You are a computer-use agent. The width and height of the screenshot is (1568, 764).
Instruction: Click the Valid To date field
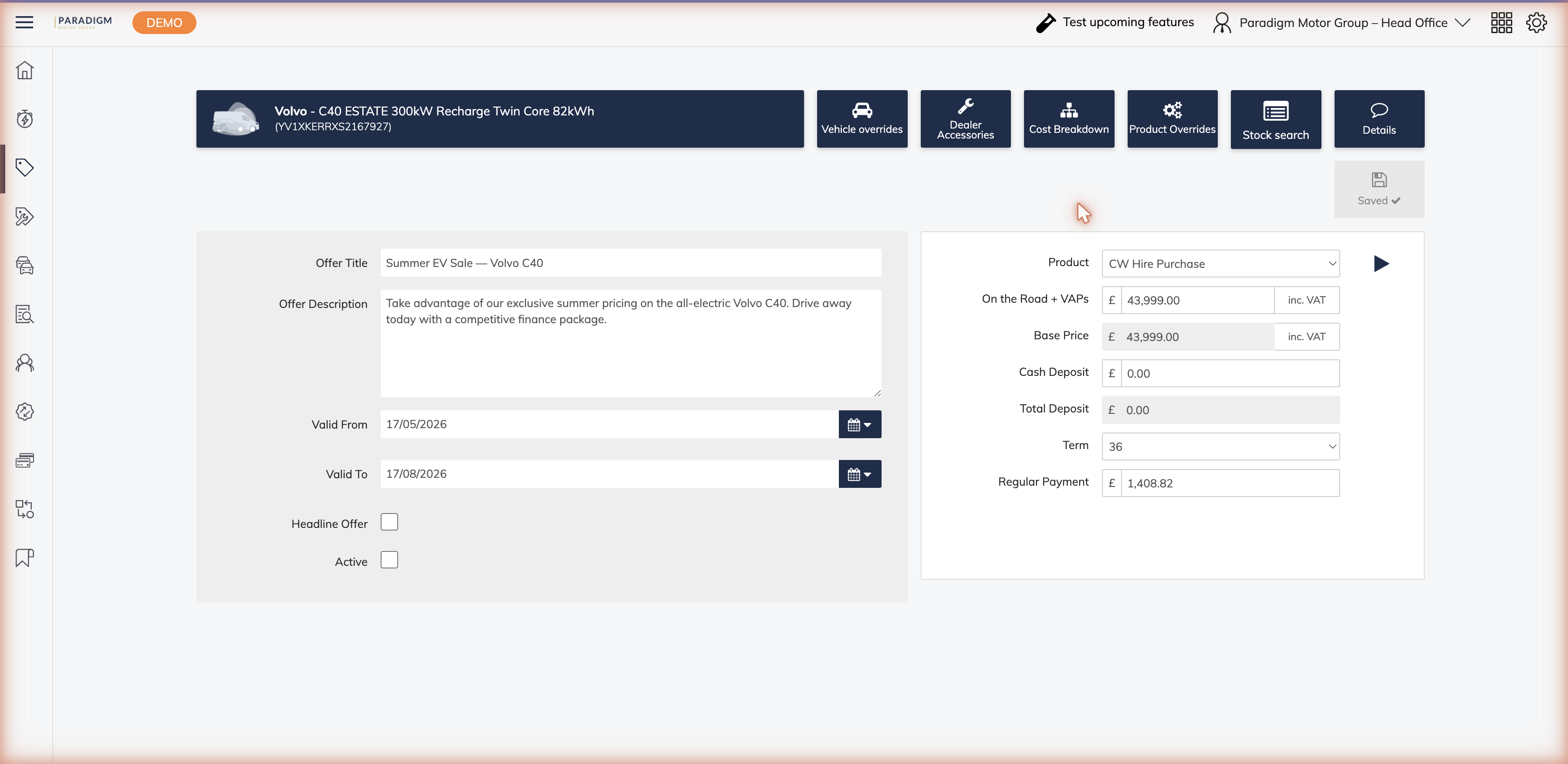point(609,474)
